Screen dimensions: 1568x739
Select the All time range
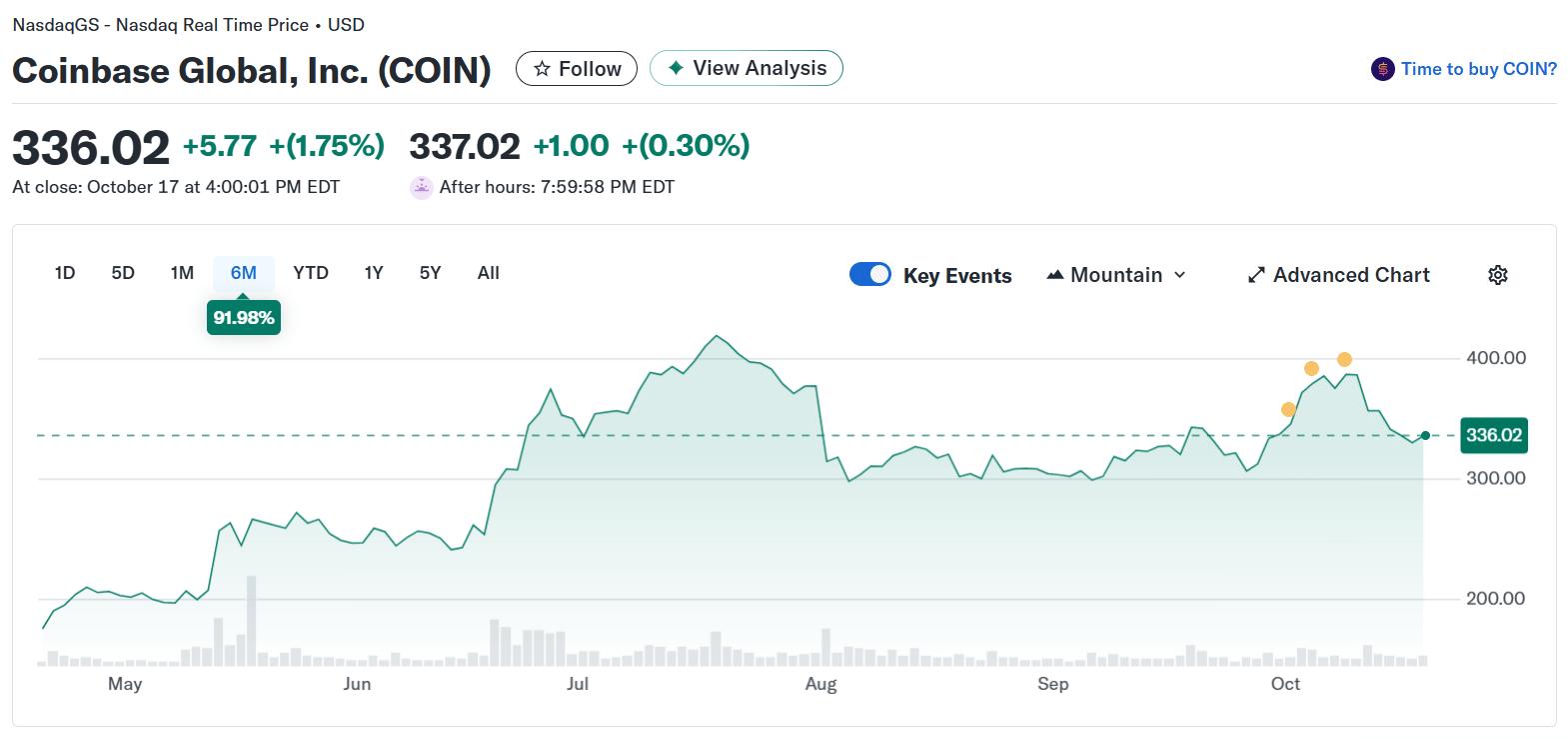(489, 273)
